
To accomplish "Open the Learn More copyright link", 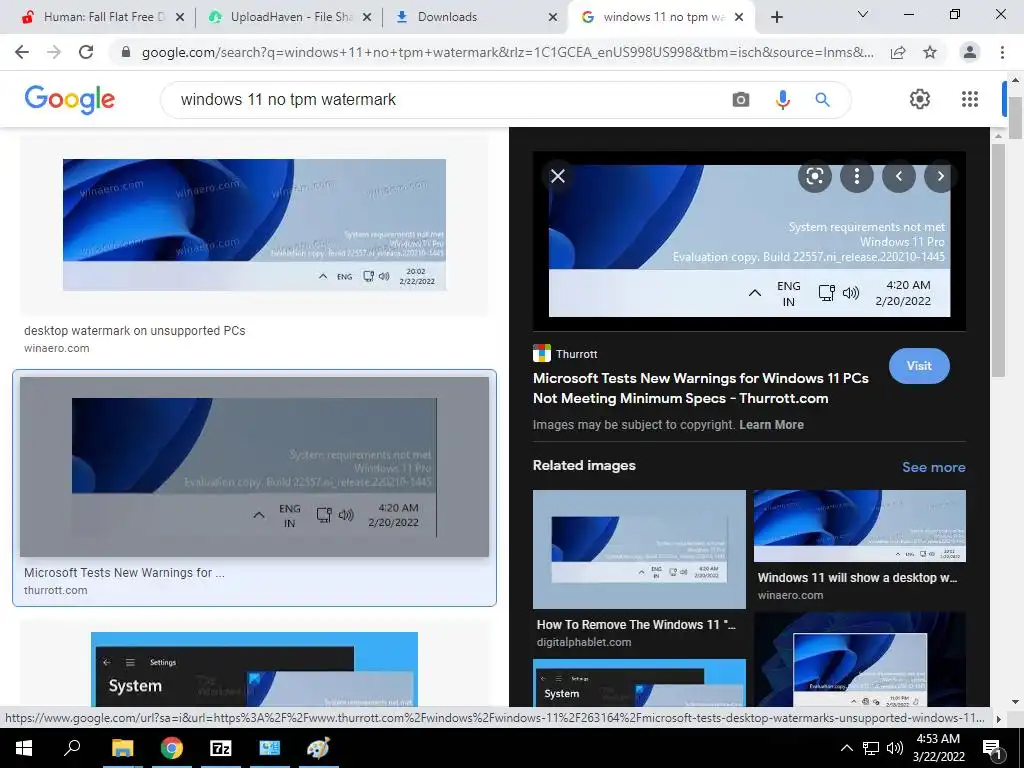I will [771, 424].
